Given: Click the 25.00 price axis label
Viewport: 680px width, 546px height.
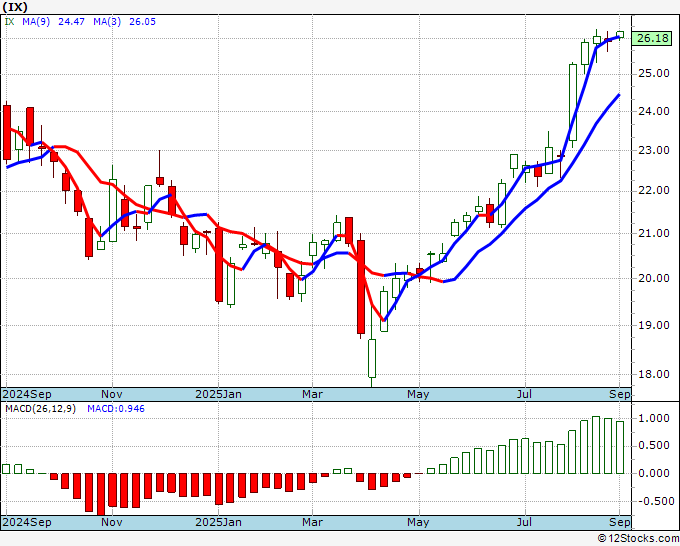Looking at the screenshot, I should 654,73.
